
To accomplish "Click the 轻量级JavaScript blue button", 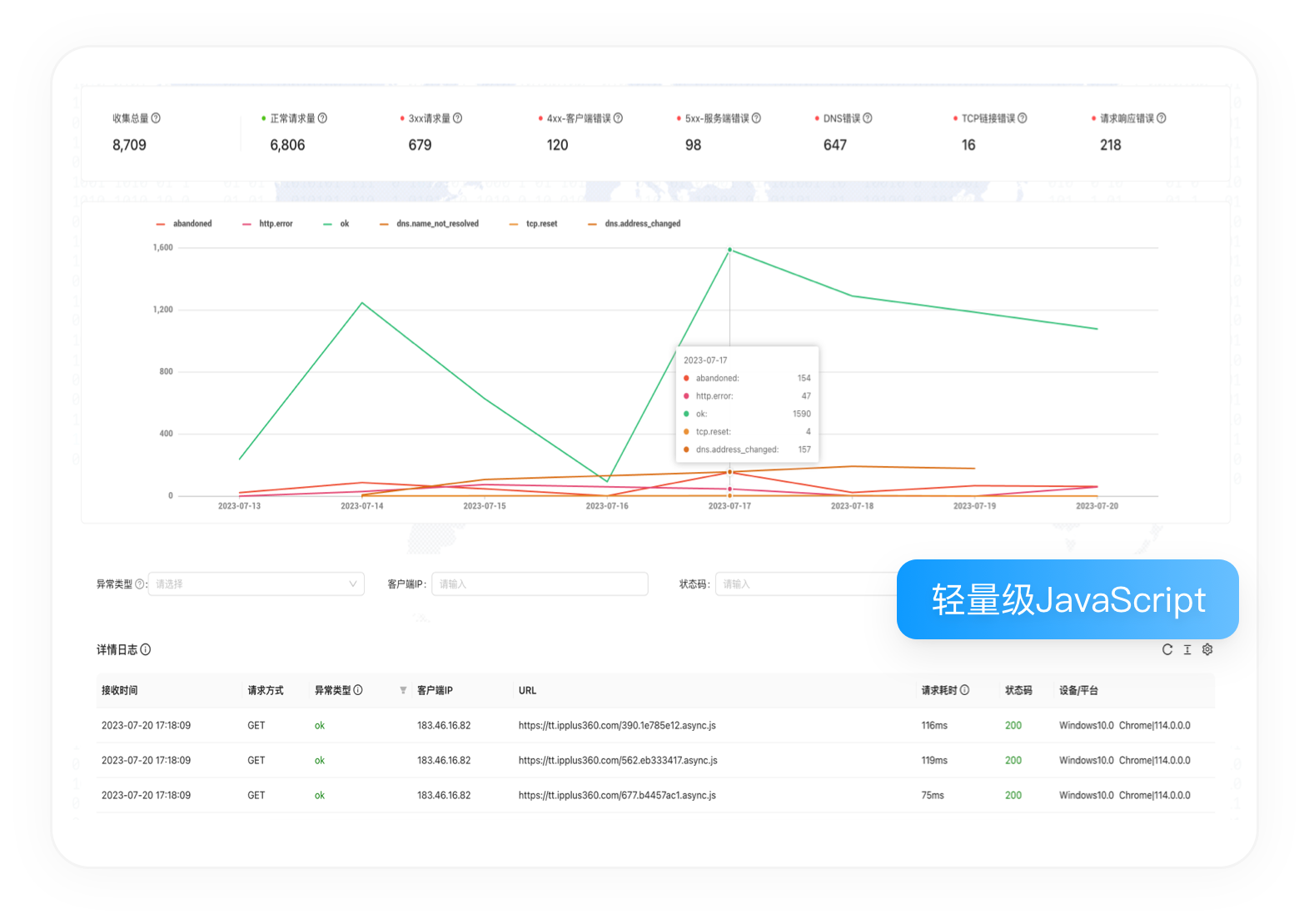I will (x=1068, y=599).
